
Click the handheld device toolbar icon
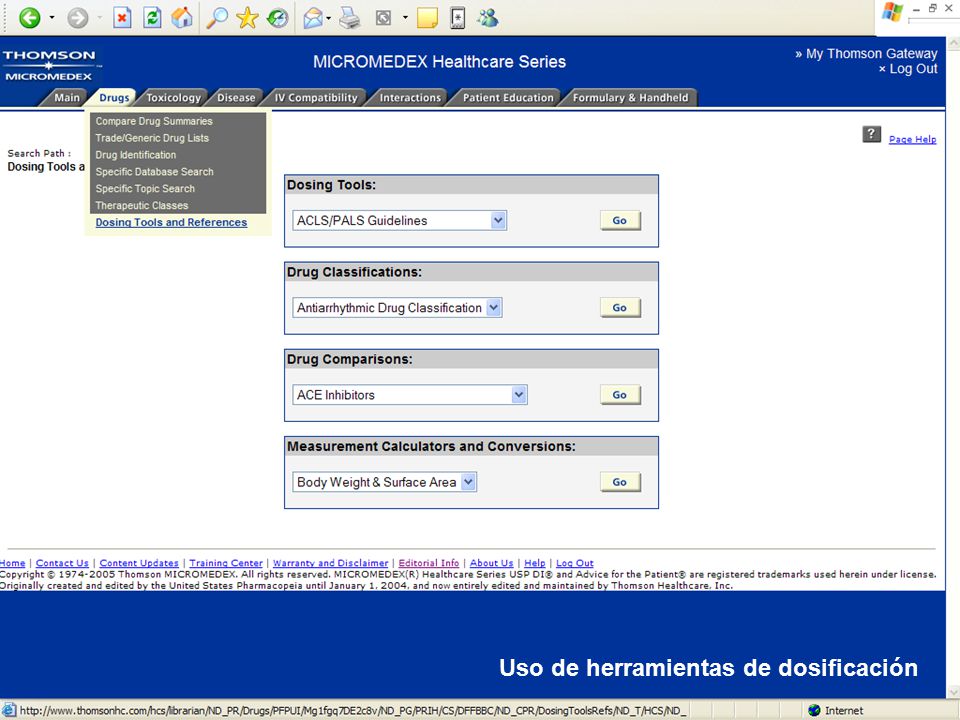(457, 18)
